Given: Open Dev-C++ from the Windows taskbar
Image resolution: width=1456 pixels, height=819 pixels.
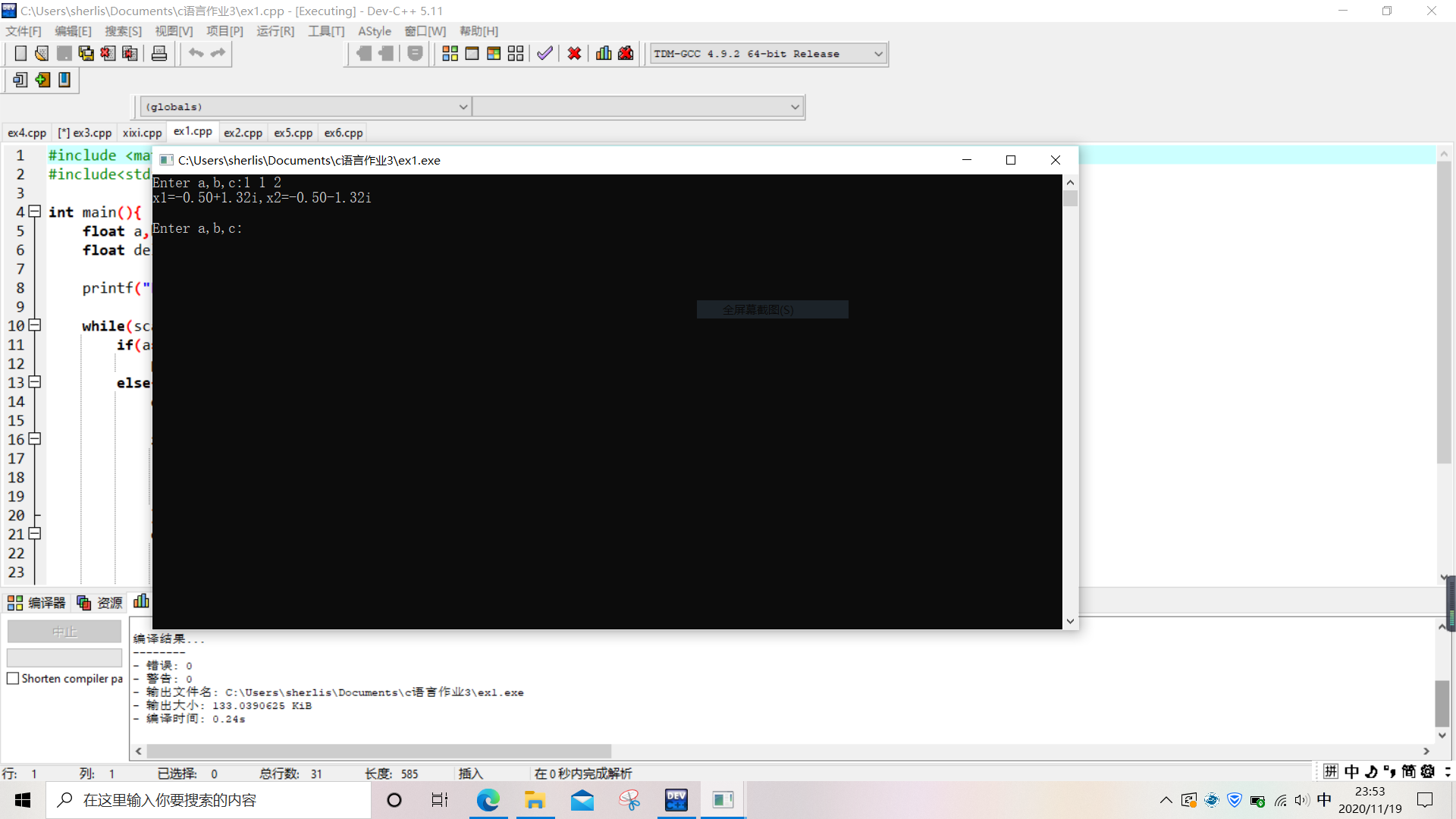Looking at the screenshot, I should pyautogui.click(x=676, y=800).
